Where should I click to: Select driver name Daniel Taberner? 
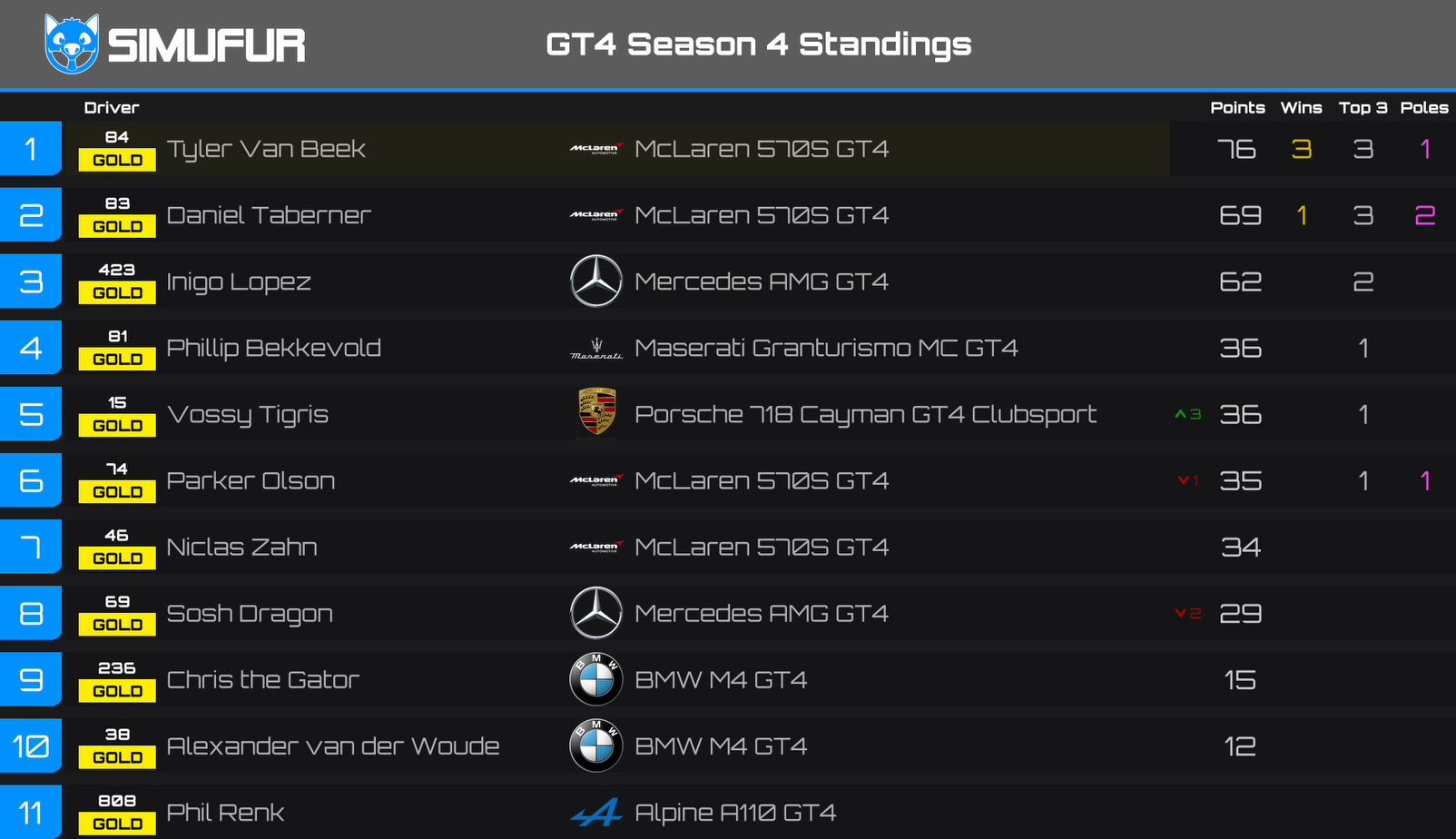269,215
